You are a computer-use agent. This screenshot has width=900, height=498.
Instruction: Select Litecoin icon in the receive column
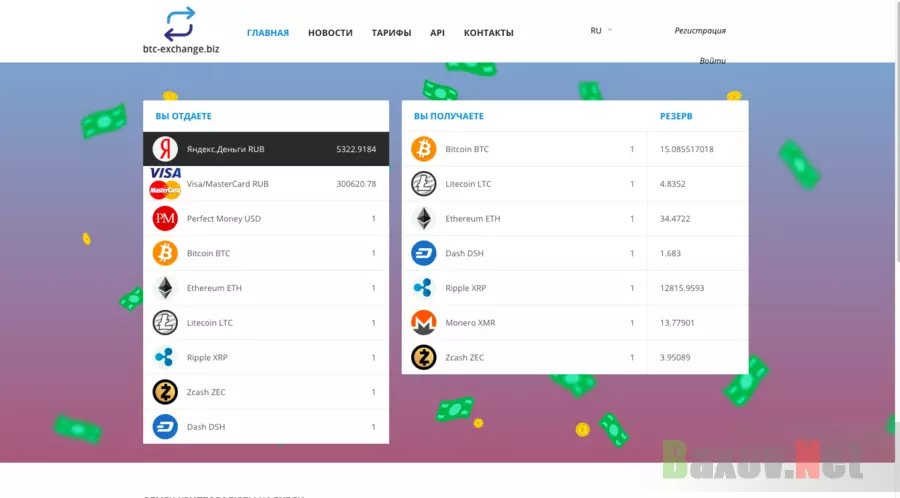[x=424, y=184]
